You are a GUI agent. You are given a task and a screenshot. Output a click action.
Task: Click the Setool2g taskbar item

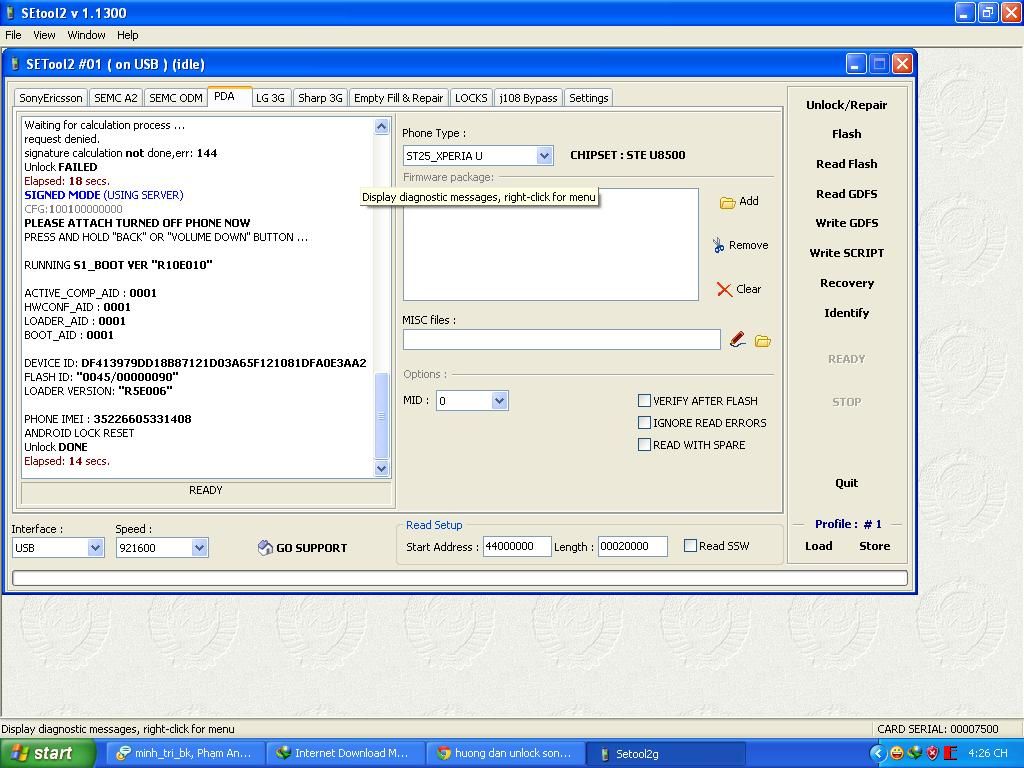pyautogui.click(x=665, y=753)
